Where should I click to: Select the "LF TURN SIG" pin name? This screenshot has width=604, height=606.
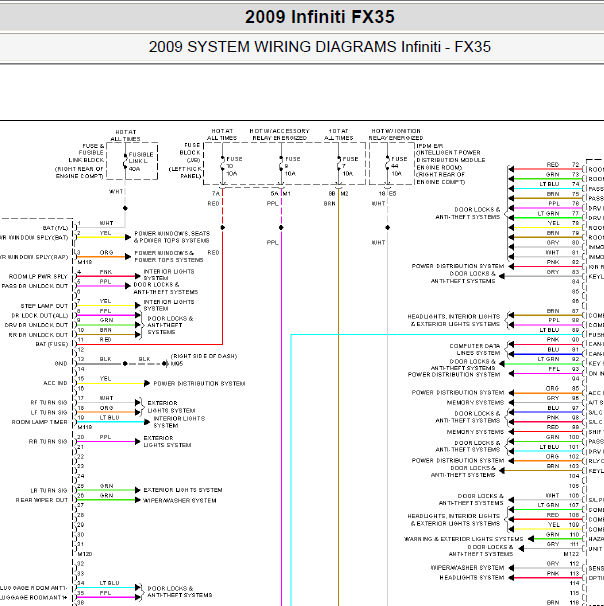[x=49, y=413]
